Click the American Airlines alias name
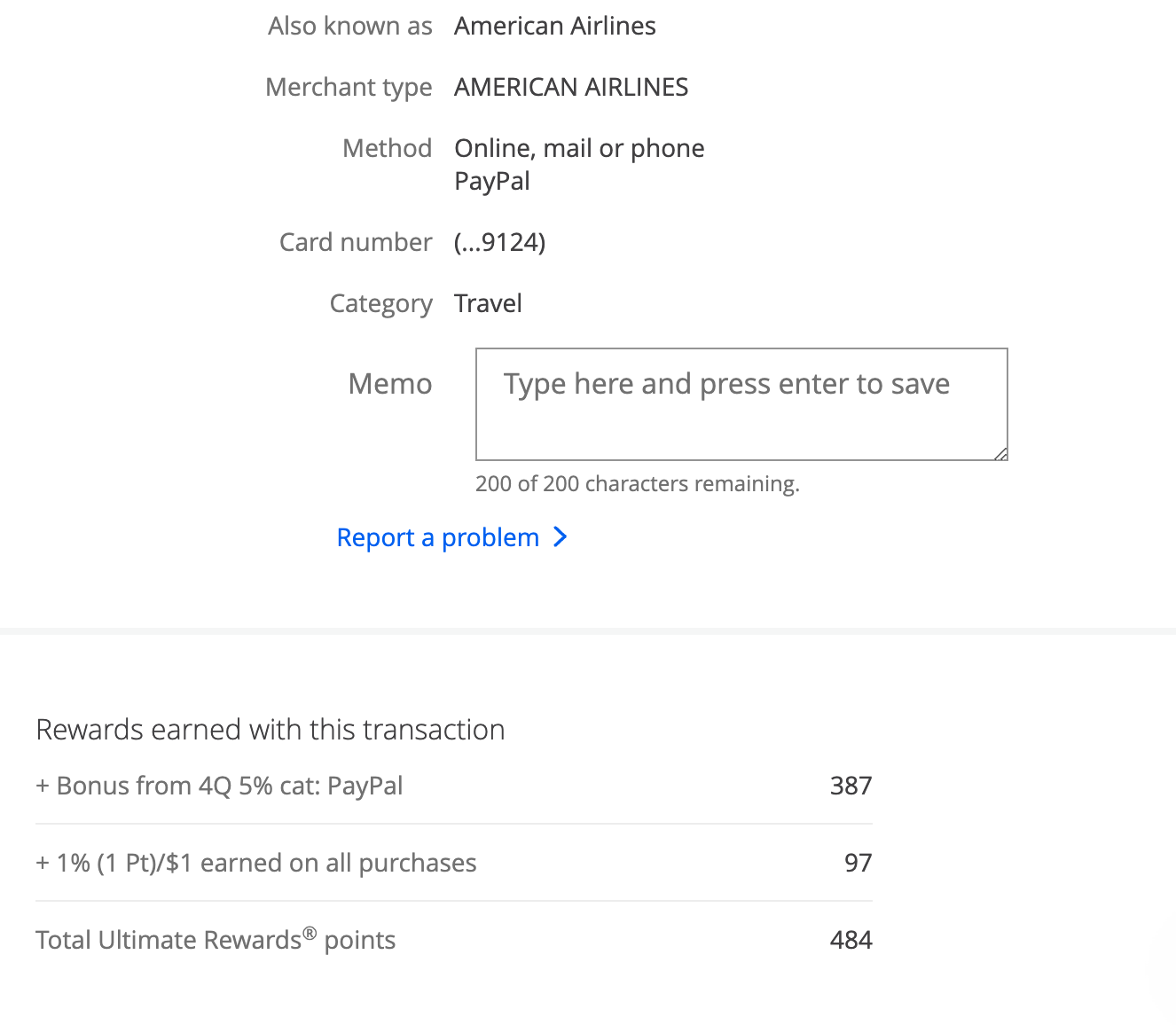1176x1025 pixels. tap(555, 26)
